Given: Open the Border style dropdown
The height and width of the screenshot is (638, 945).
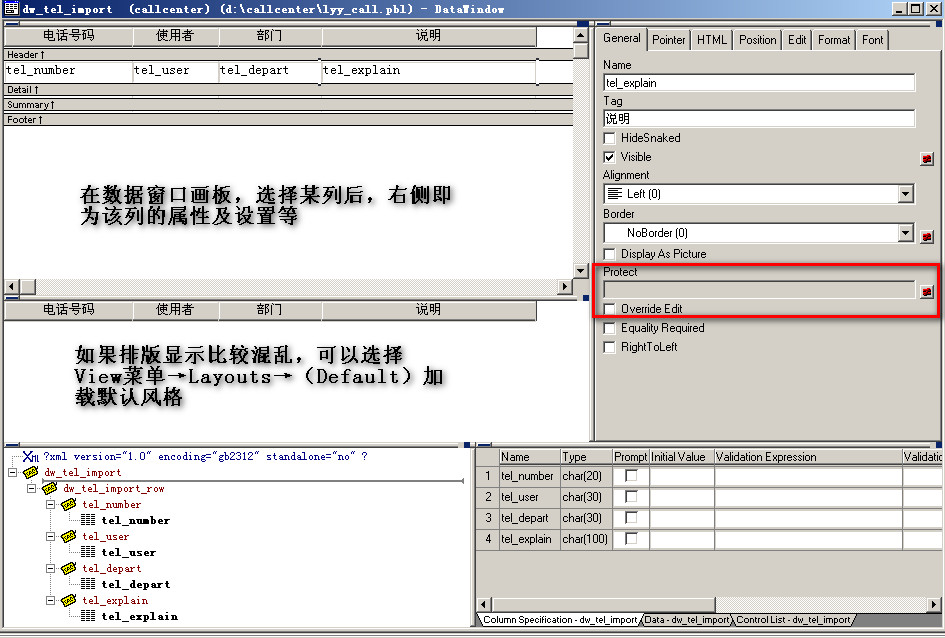Looking at the screenshot, I should (905, 233).
